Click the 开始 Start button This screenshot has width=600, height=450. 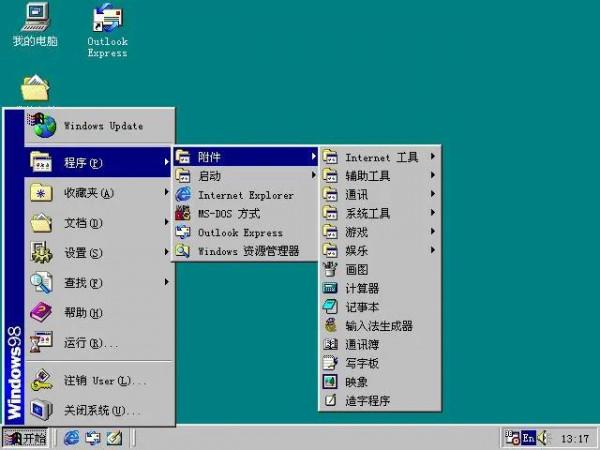pos(25,438)
